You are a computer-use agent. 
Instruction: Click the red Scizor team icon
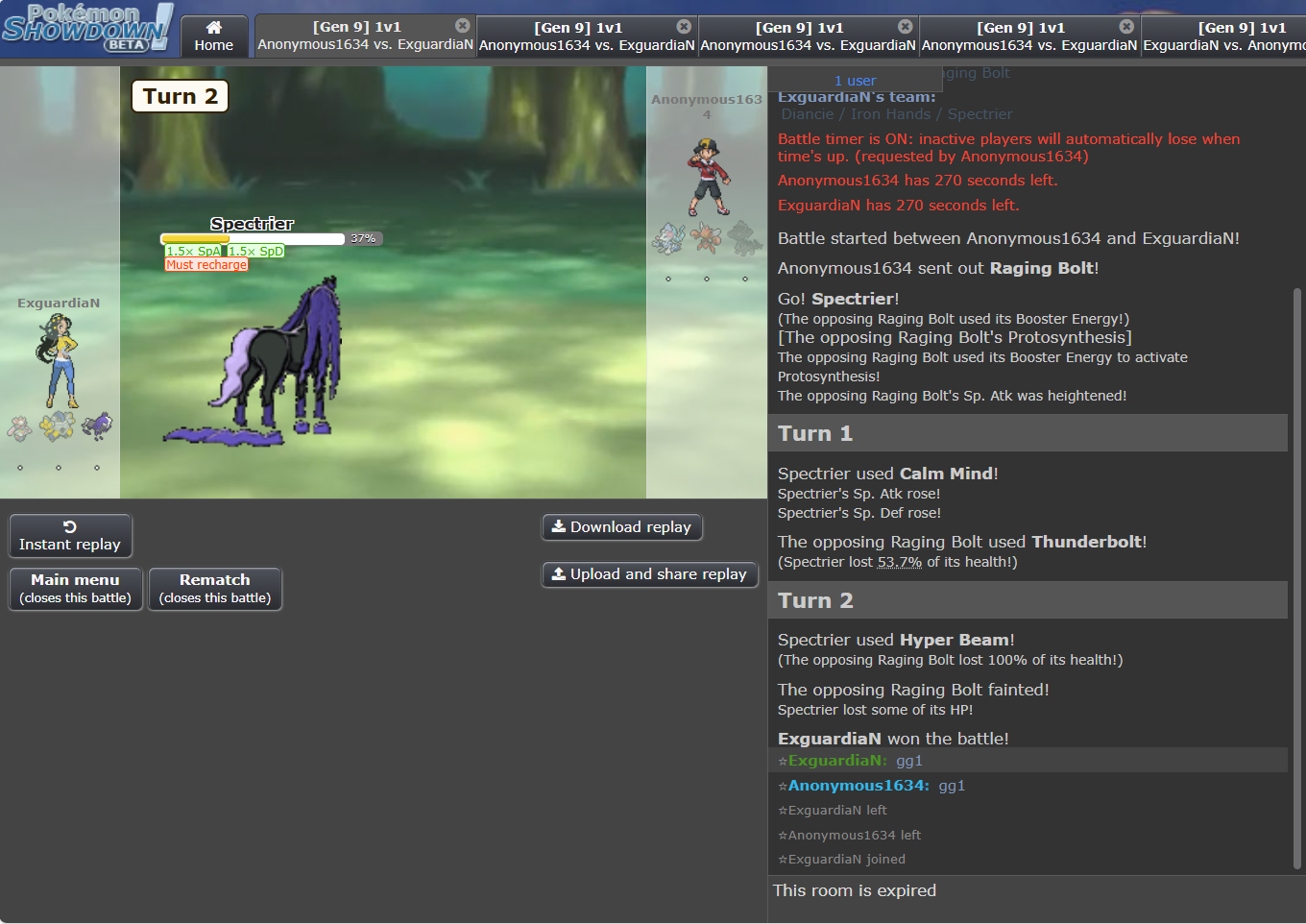point(707,237)
